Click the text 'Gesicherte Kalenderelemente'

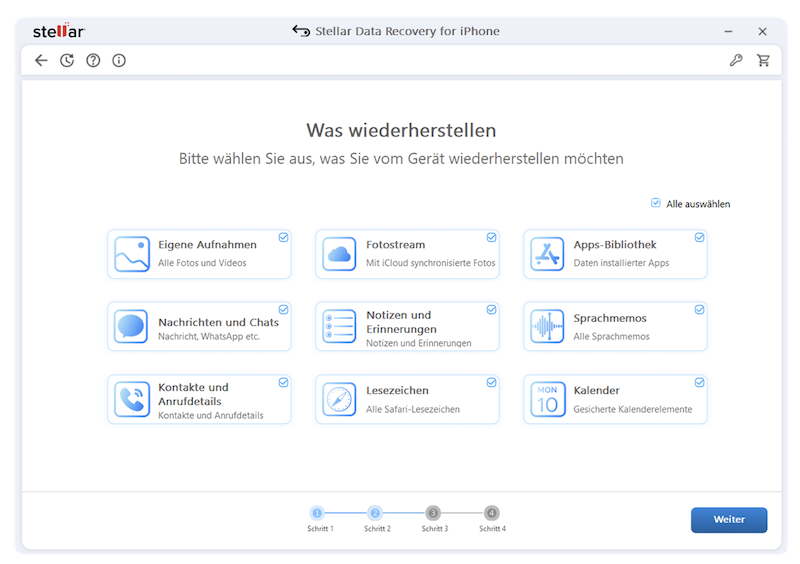pos(633,409)
